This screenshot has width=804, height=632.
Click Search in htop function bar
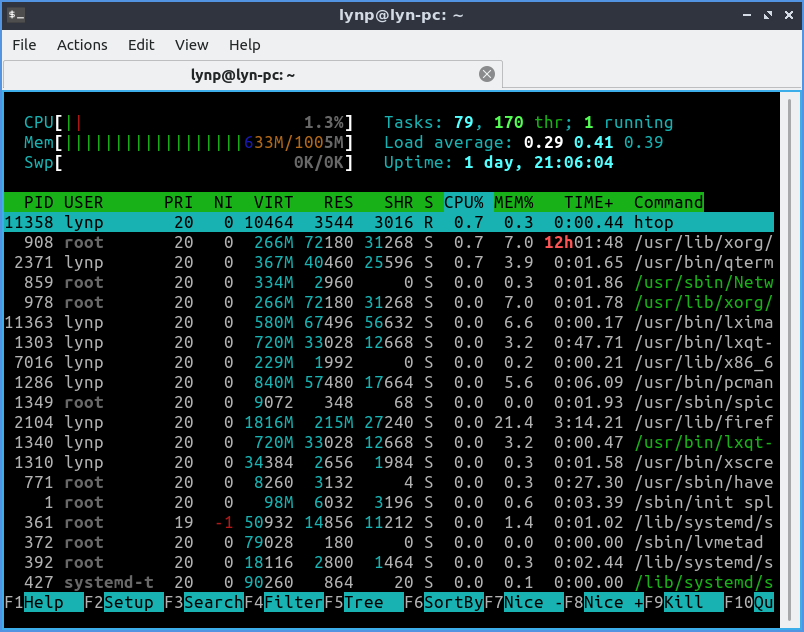coord(213,602)
